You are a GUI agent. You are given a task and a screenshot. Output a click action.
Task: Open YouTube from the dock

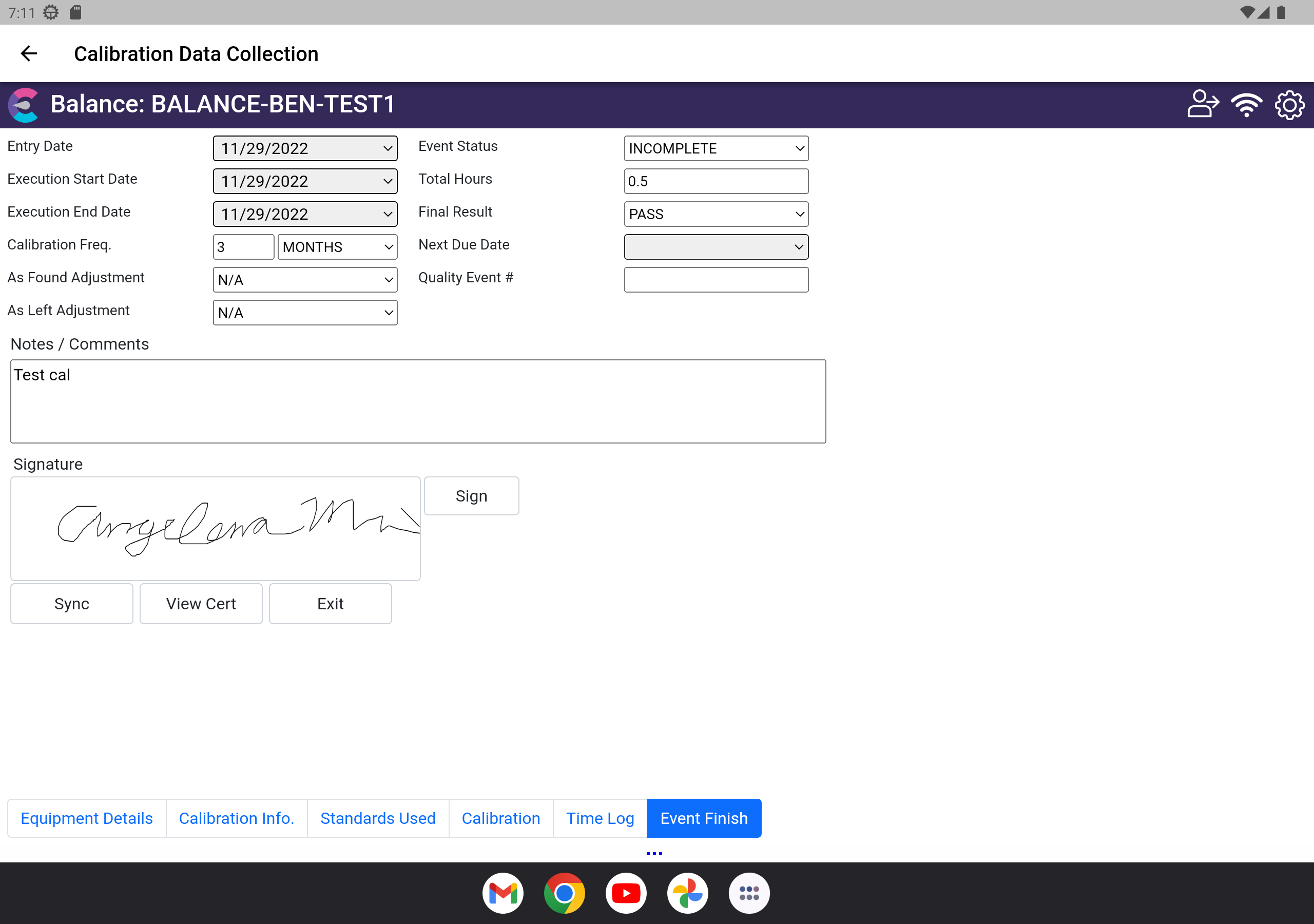coord(626,893)
